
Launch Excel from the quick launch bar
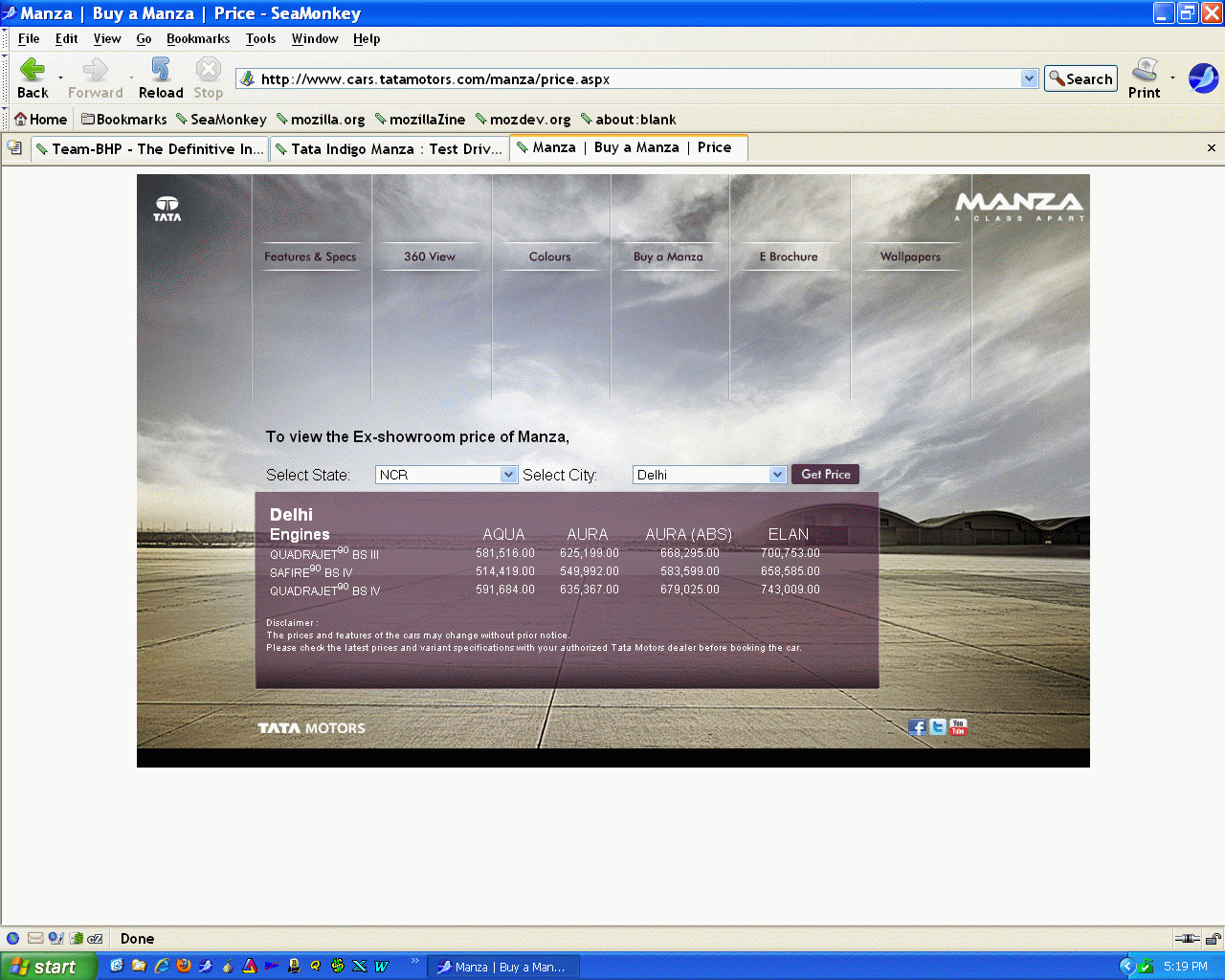tap(360, 967)
